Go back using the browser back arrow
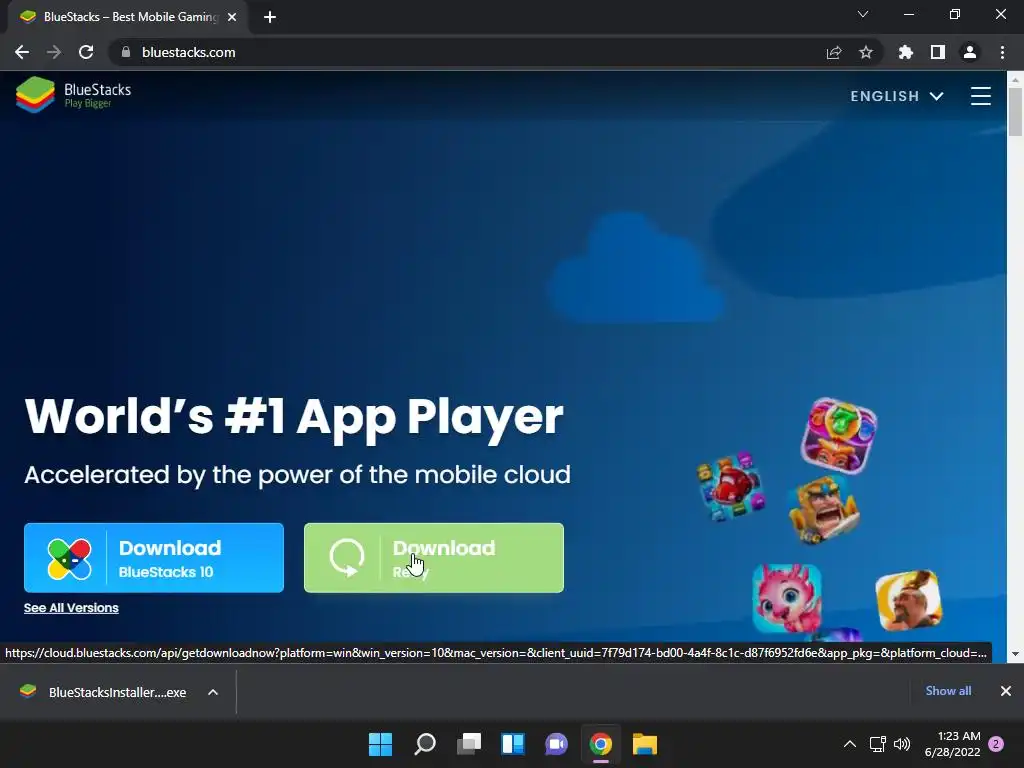Viewport: 1024px width, 768px height. 22,52
